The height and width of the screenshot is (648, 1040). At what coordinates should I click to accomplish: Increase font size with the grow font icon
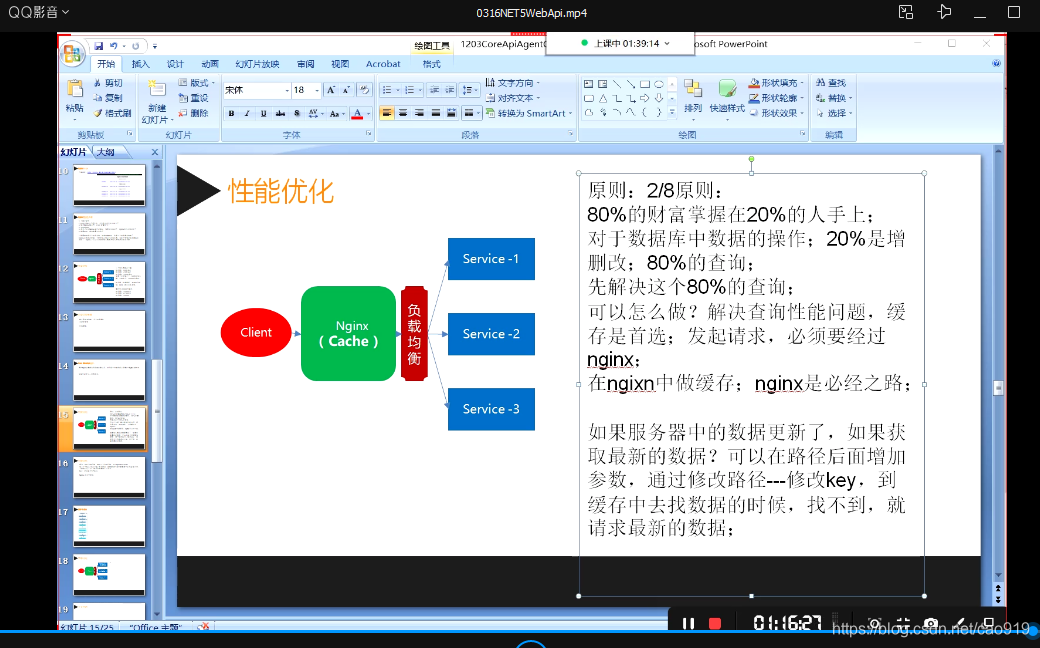(331, 90)
